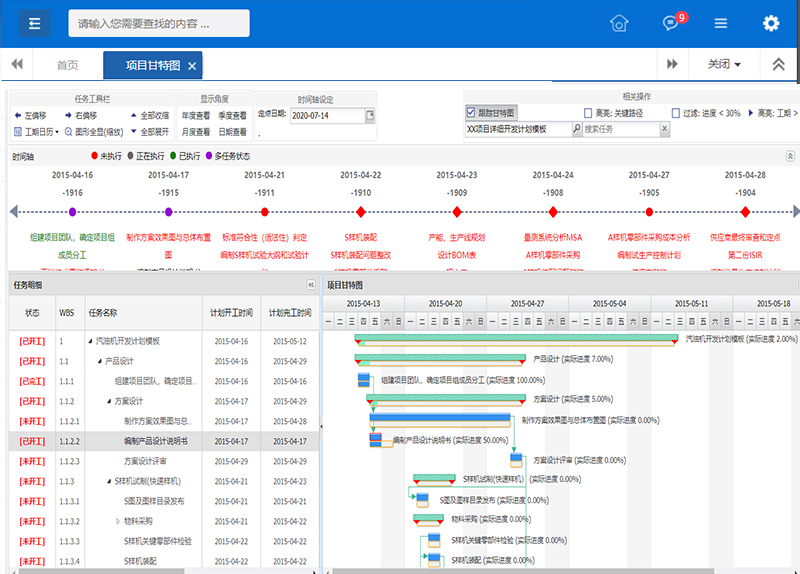Open calendar picker beside 定点日期 field
This screenshot has height=574, width=800.
370,116
